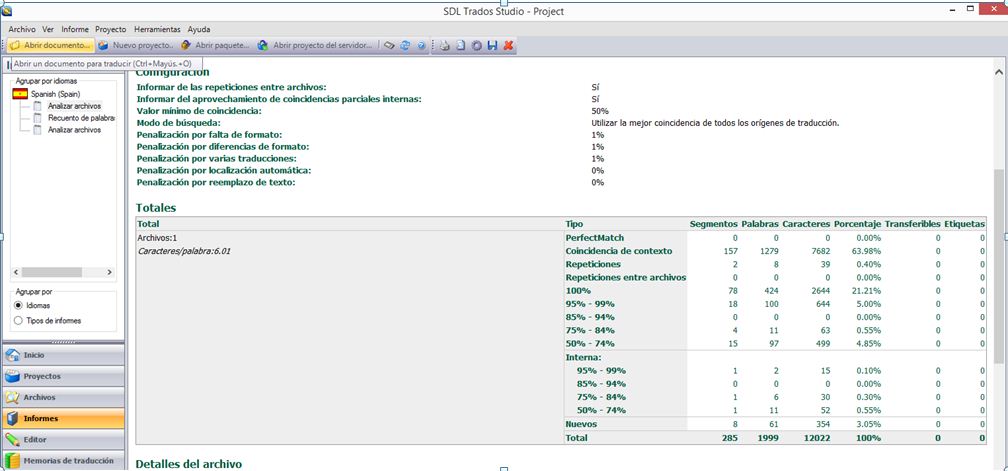Click the 1279 words cell

click(768, 251)
